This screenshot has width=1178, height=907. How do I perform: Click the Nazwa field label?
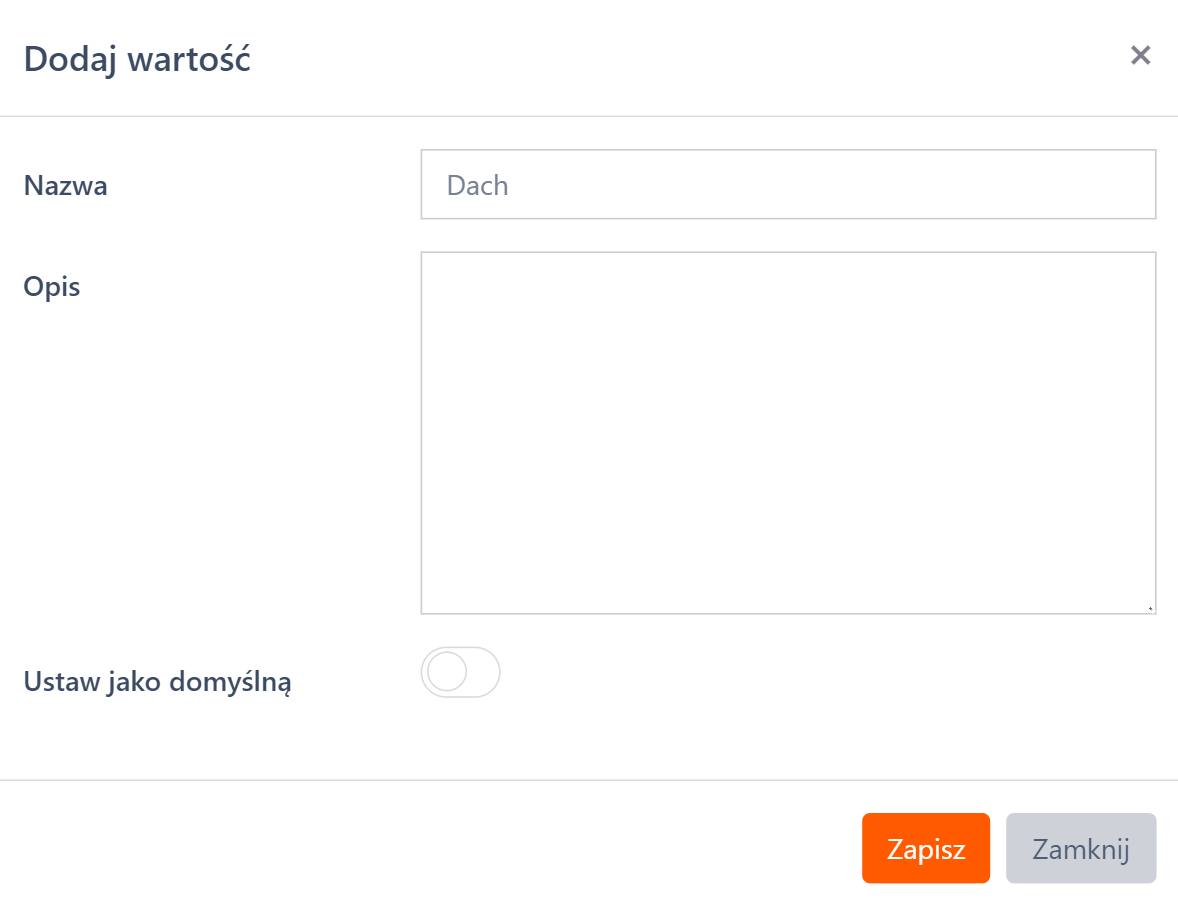pos(66,185)
